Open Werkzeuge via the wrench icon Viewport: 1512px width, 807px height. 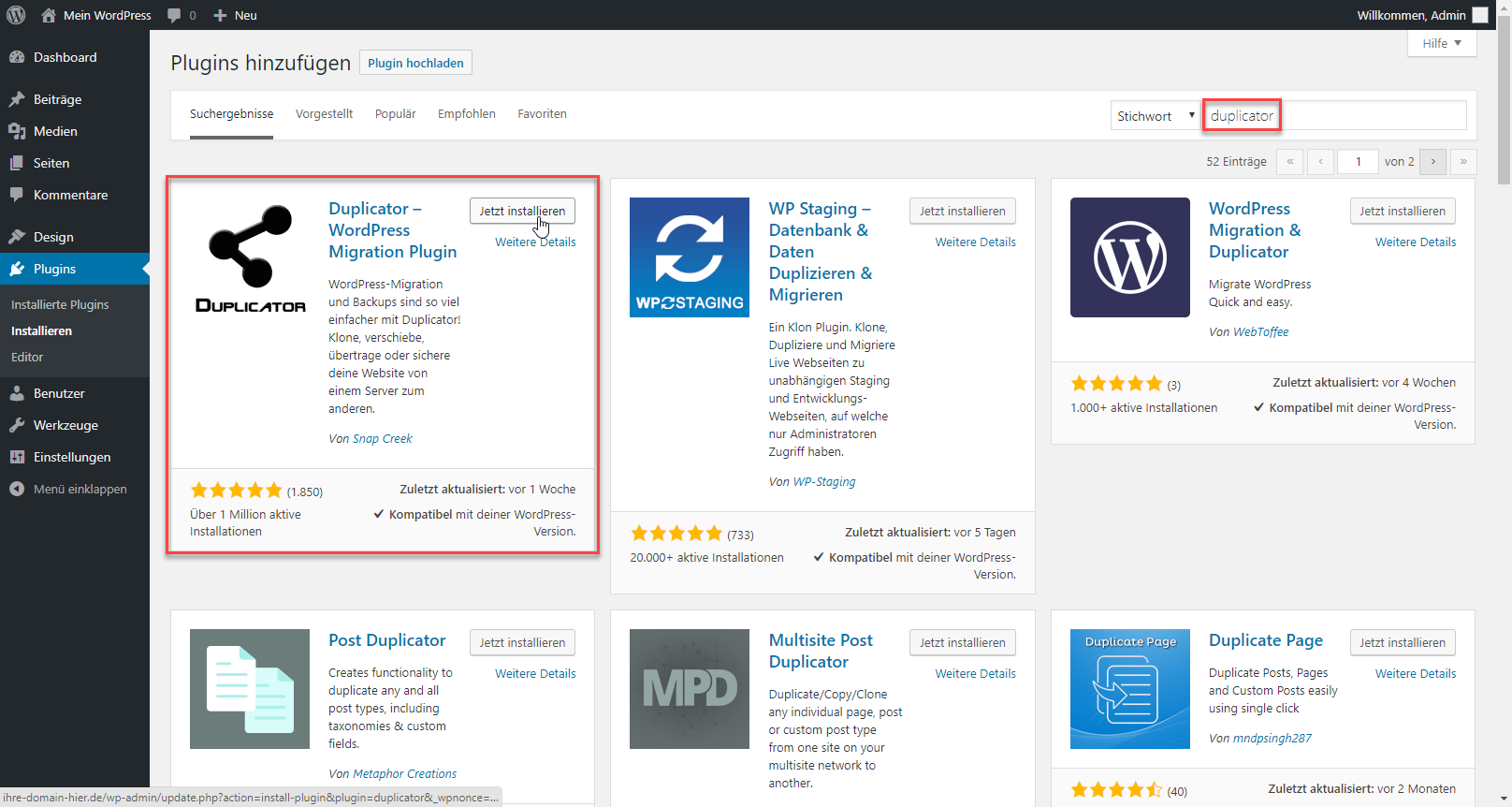[17, 425]
